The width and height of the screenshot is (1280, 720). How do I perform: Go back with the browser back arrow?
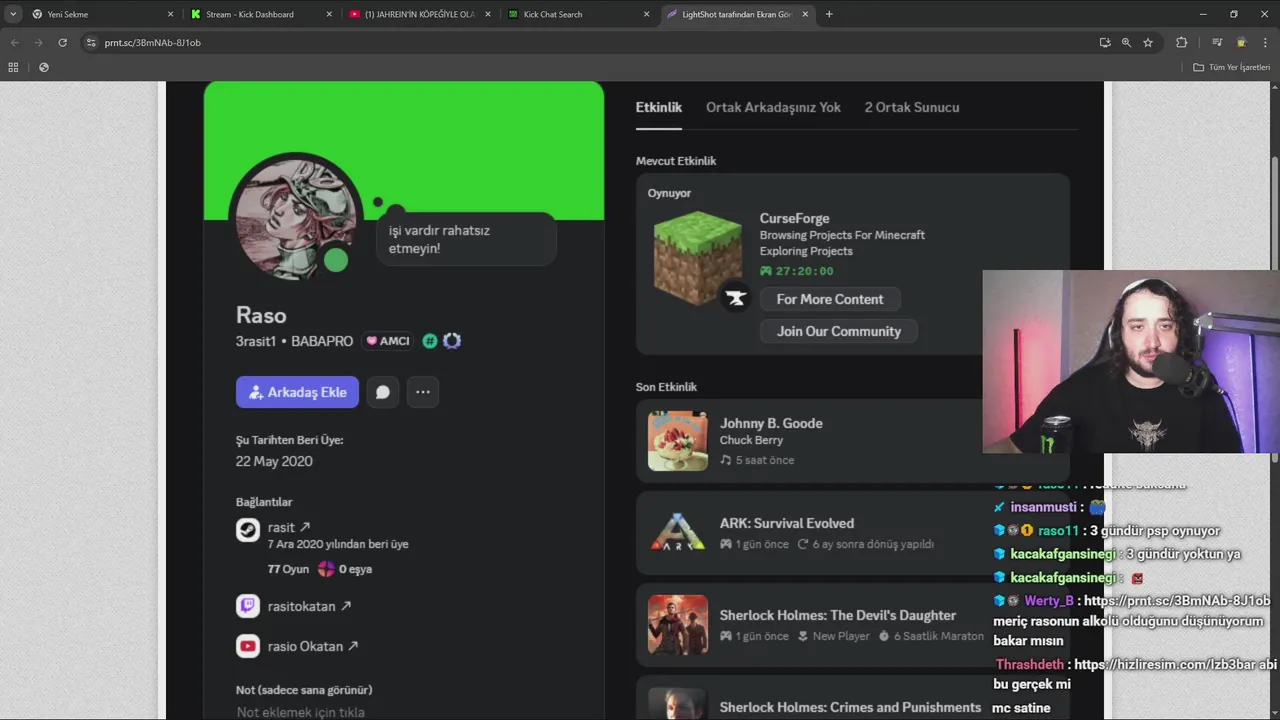14,43
